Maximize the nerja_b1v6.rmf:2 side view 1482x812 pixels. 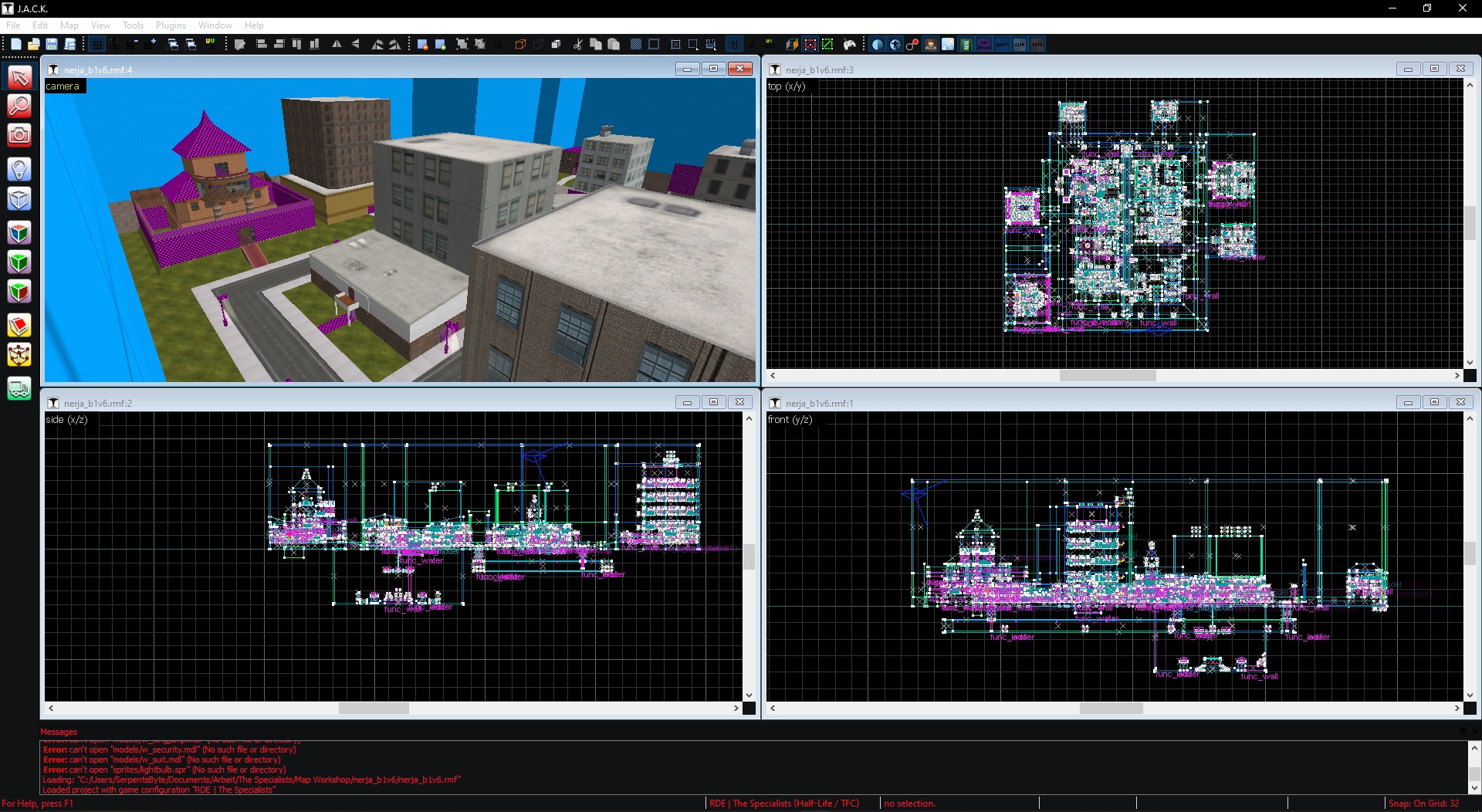tap(713, 402)
